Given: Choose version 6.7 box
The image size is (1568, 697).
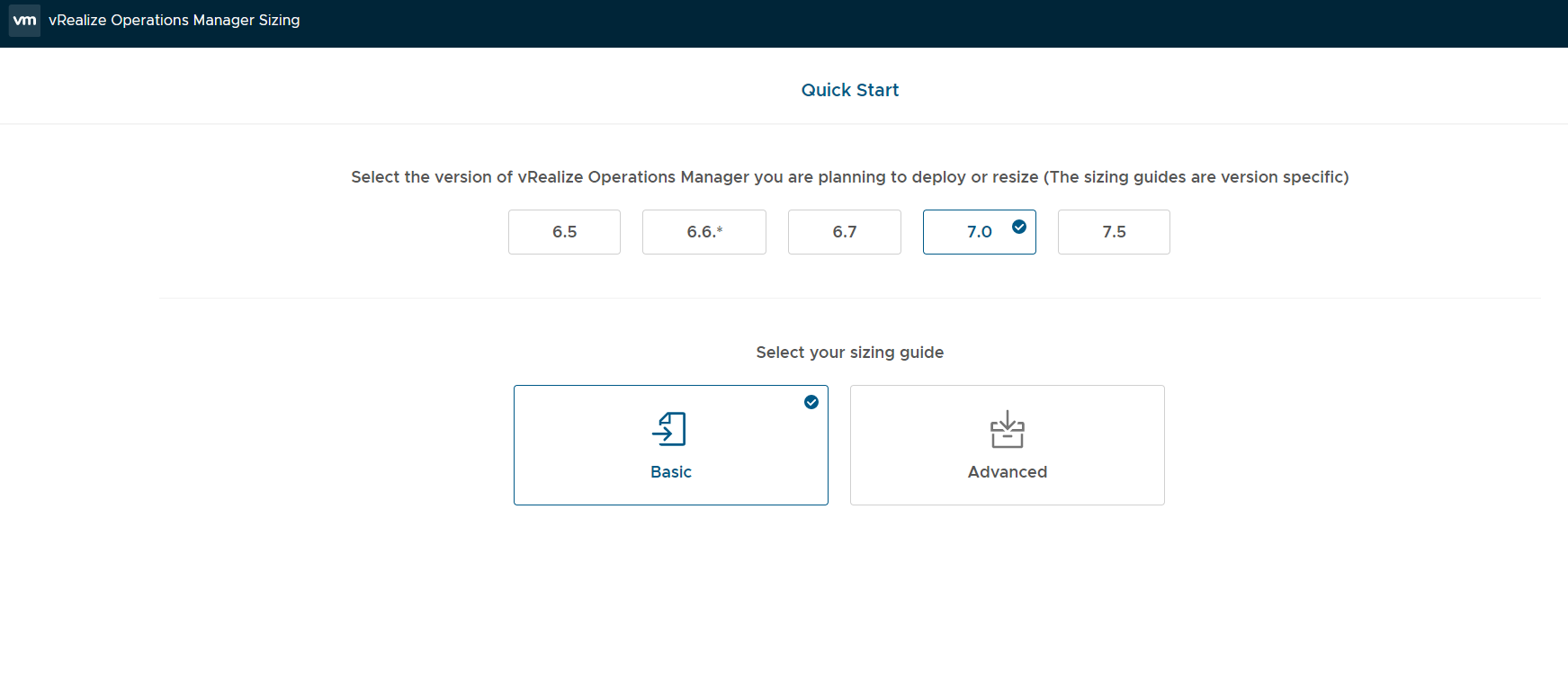Looking at the screenshot, I should 845,232.
